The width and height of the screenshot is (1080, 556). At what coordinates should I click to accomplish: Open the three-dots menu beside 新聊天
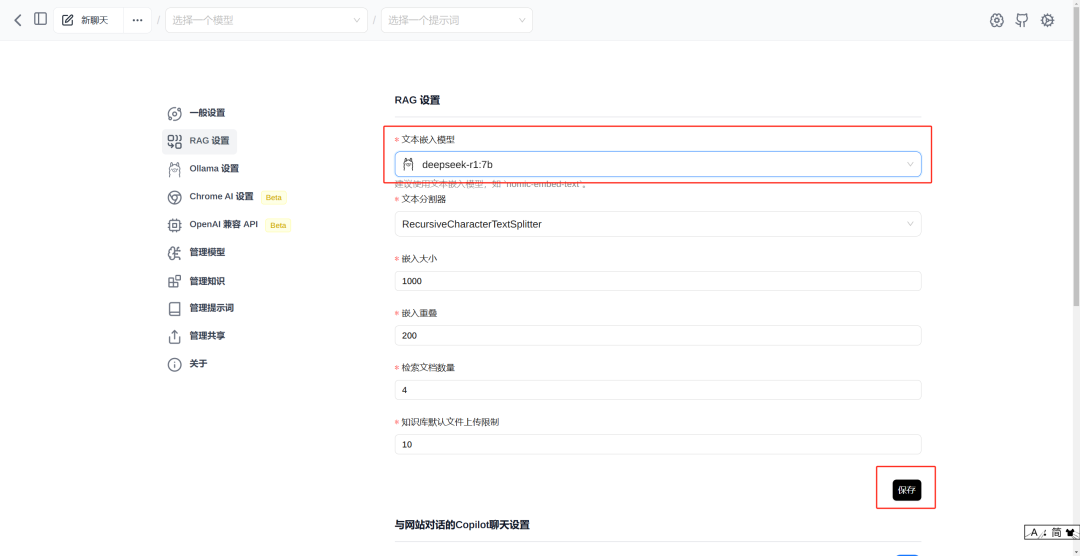coord(137,20)
